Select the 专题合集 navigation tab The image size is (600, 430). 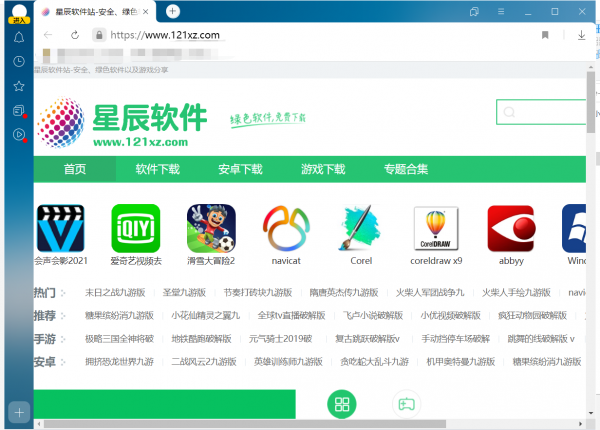click(406, 169)
